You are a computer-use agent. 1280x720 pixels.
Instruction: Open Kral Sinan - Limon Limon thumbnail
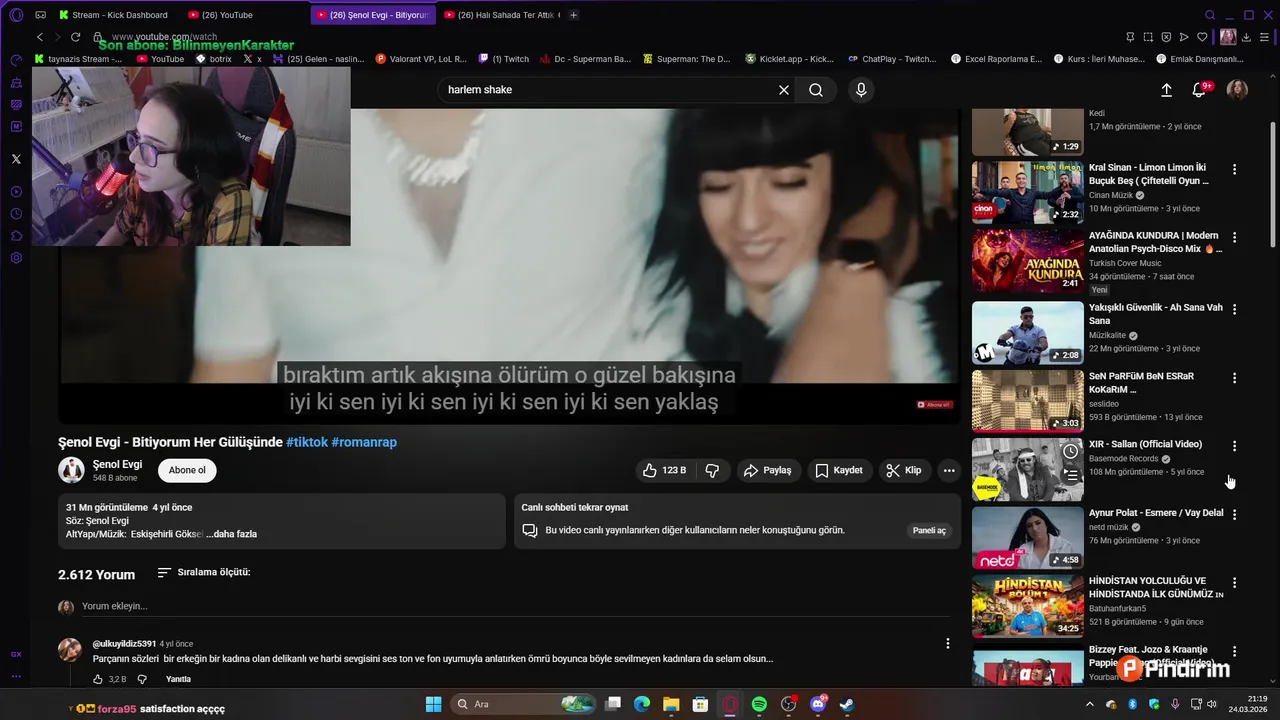[x=1027, y=192]
